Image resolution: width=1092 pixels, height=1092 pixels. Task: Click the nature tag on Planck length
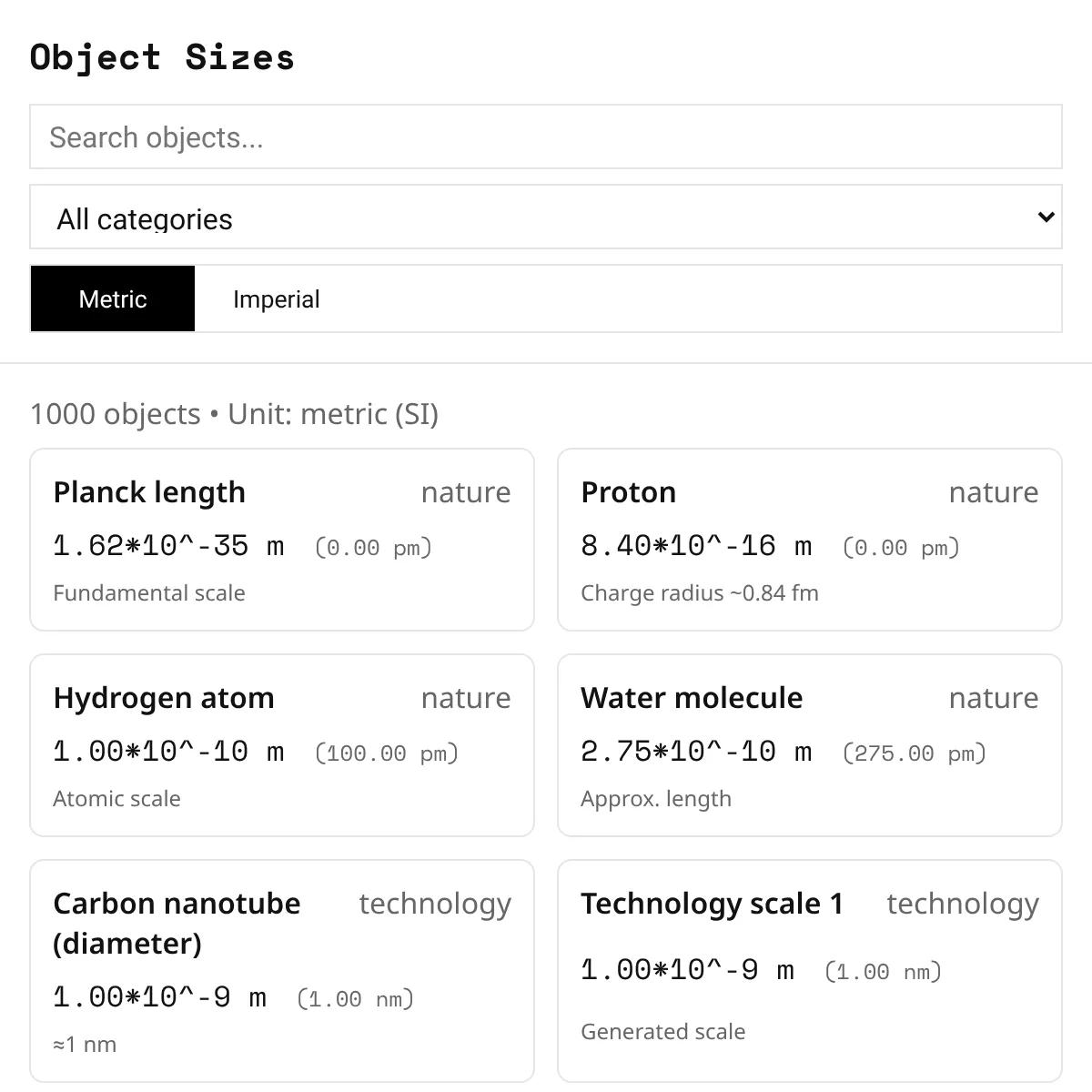[466, 492]
